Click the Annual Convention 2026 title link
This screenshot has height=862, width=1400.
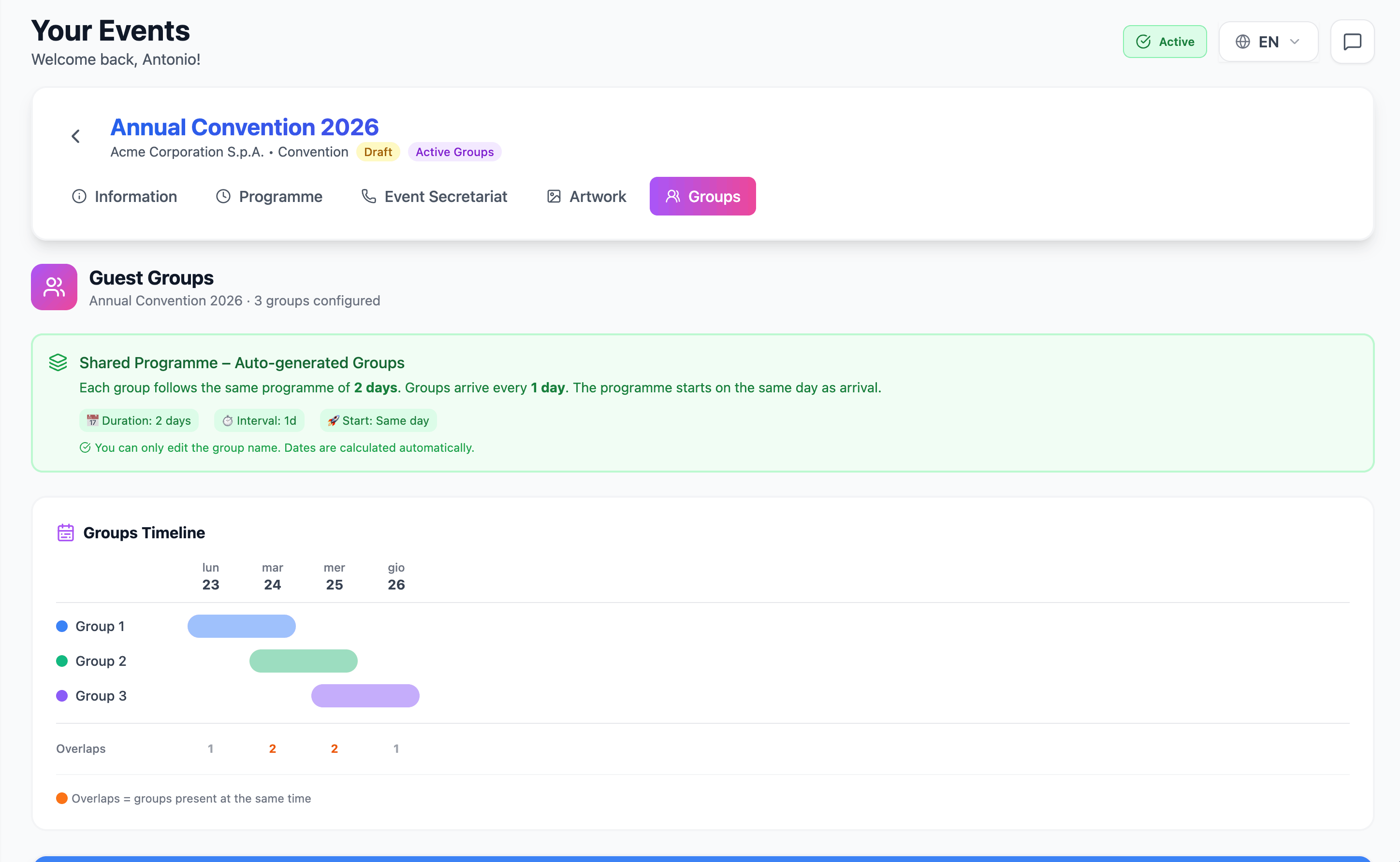point(245,127)
